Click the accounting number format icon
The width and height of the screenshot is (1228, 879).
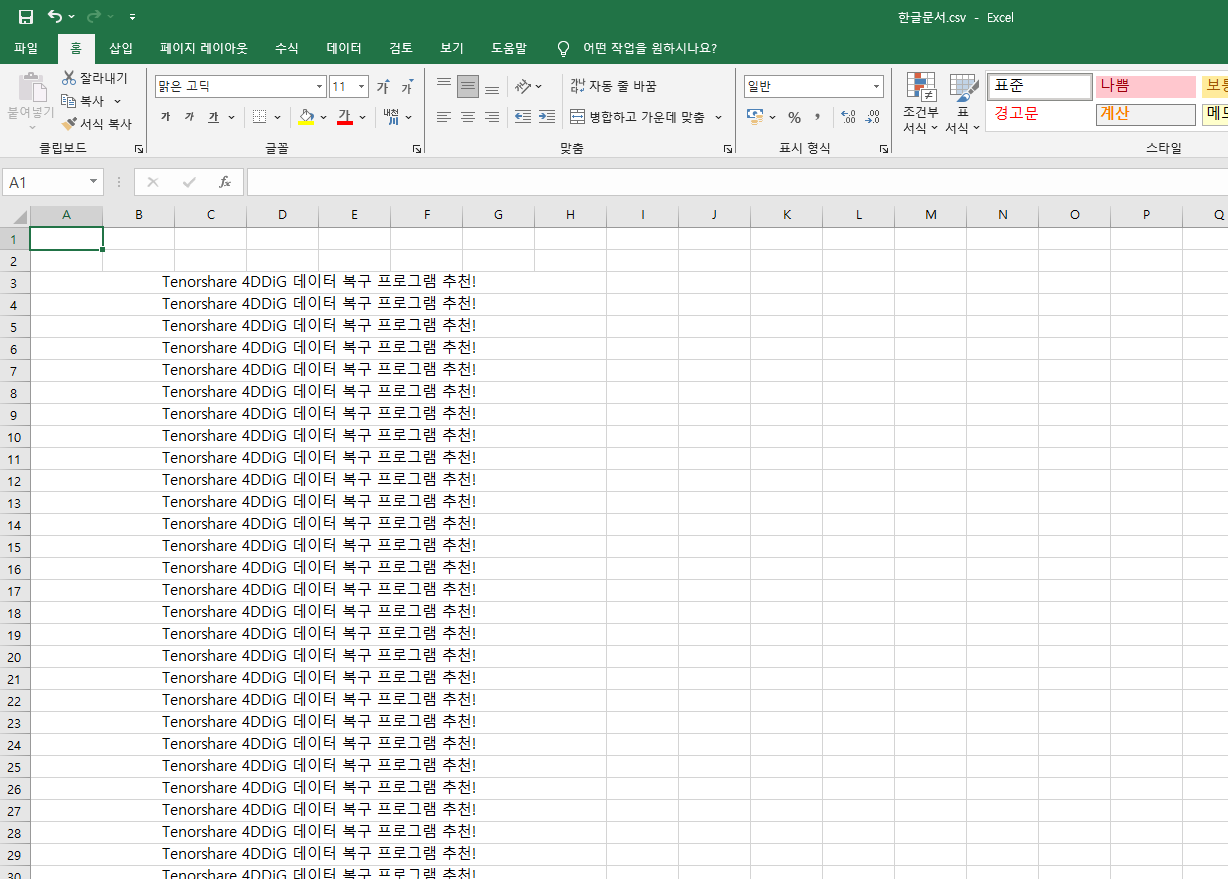tap(756, 117)
